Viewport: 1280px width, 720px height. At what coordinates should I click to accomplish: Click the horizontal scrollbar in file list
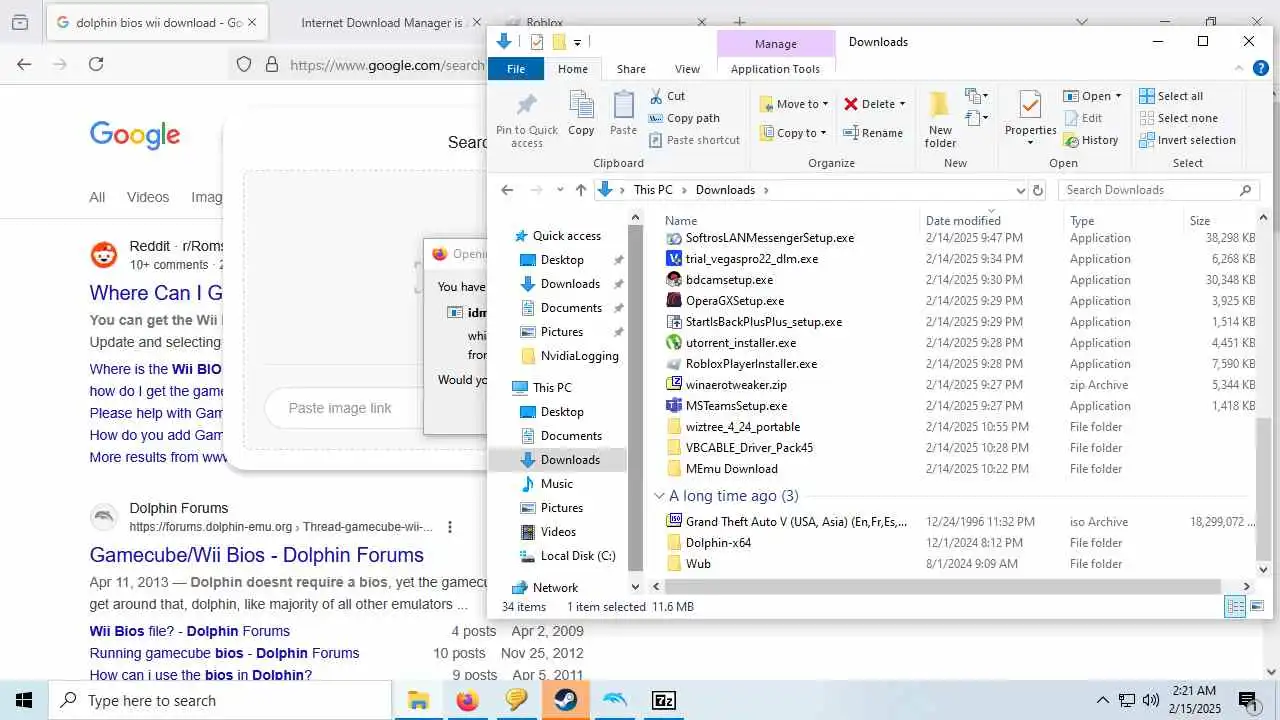[x=942, y=587]
